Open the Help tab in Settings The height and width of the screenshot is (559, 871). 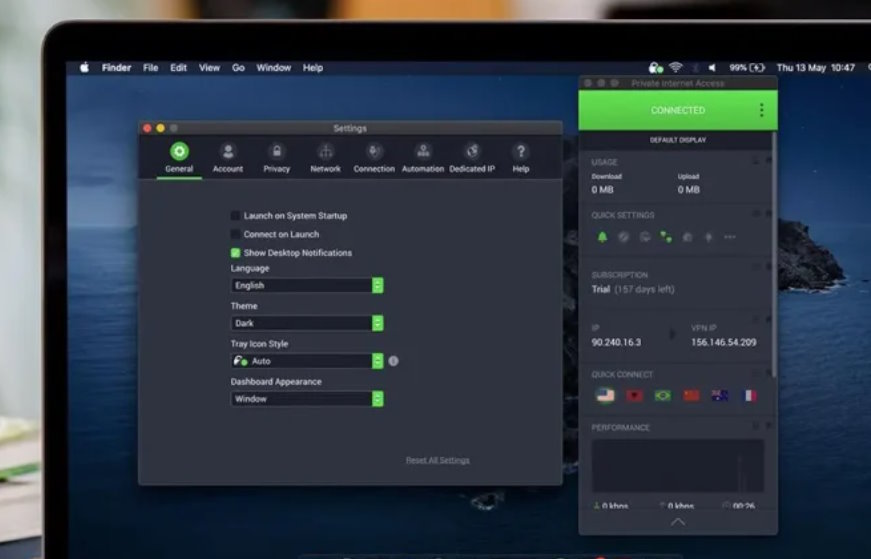click(520, 158)
